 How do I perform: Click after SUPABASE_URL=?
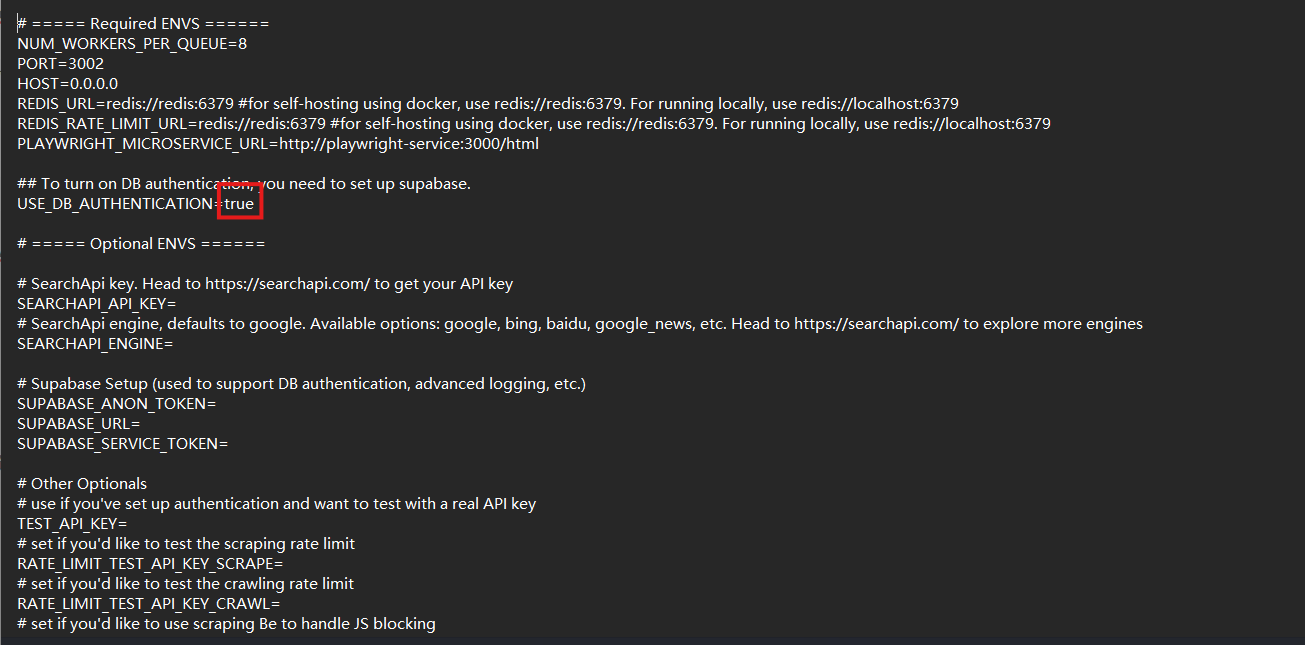tap(141, 424)
